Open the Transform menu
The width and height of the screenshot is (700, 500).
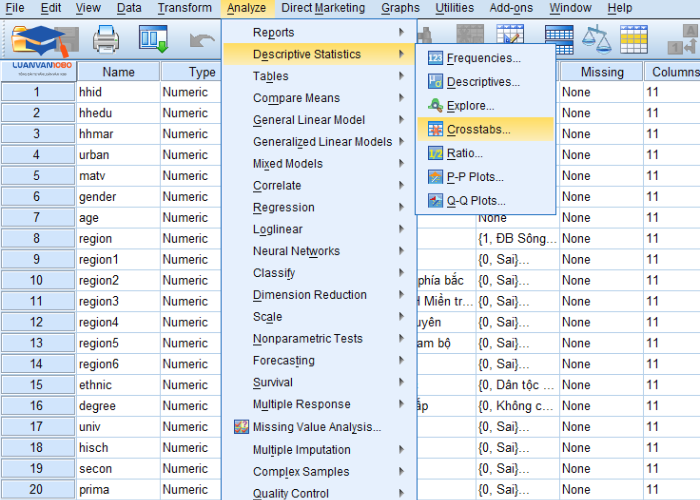[x=184, y=8]
